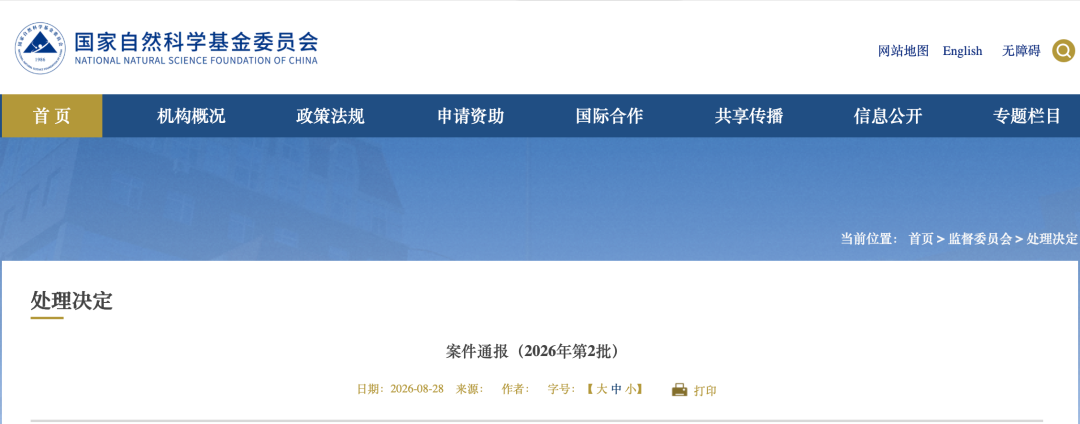
Task: Click the 来源 label
Action: [469, 389]
